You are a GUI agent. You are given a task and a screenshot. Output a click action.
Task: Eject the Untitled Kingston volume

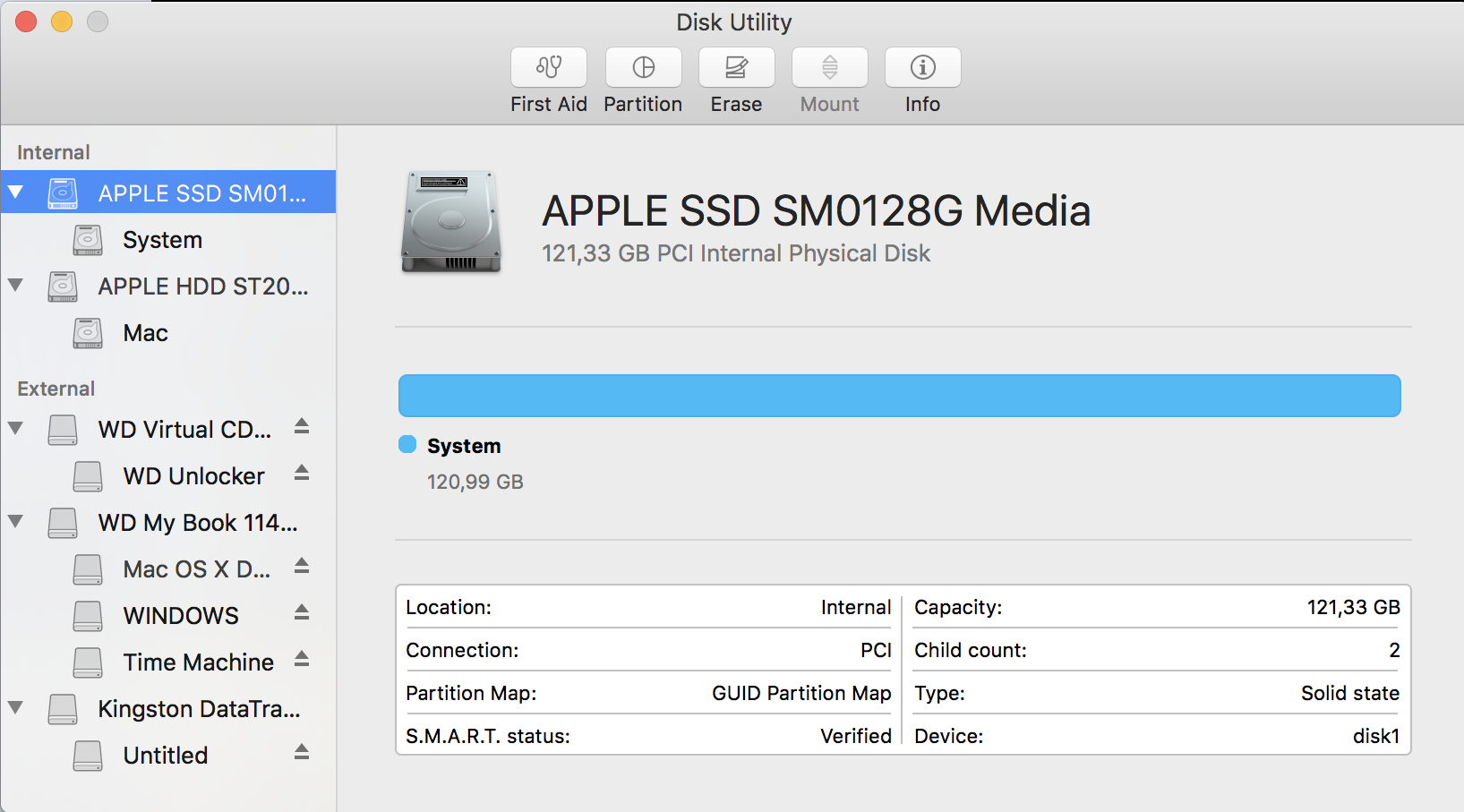(x=302, y=755)
